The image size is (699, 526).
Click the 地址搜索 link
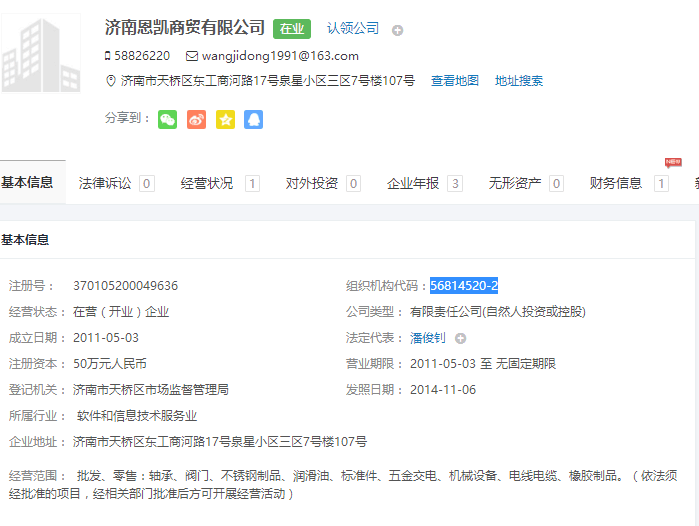(x=519, y=81)
